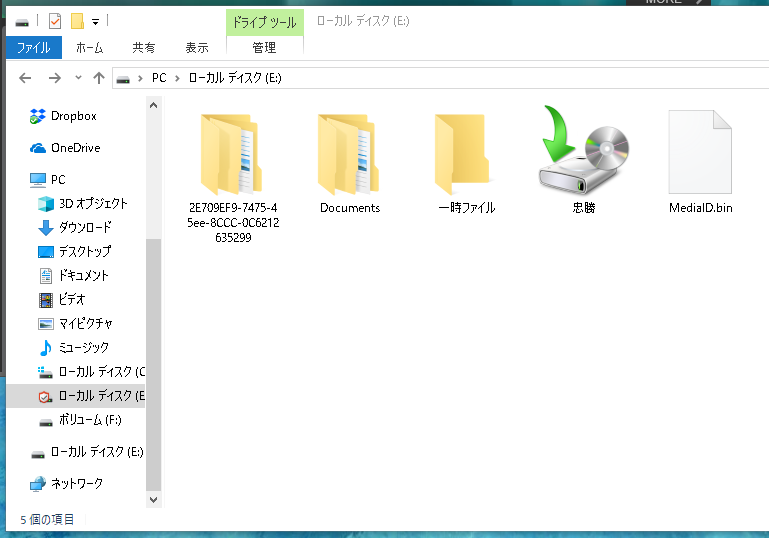Open マイピクチャ in the navigation pane

[86, 324]
